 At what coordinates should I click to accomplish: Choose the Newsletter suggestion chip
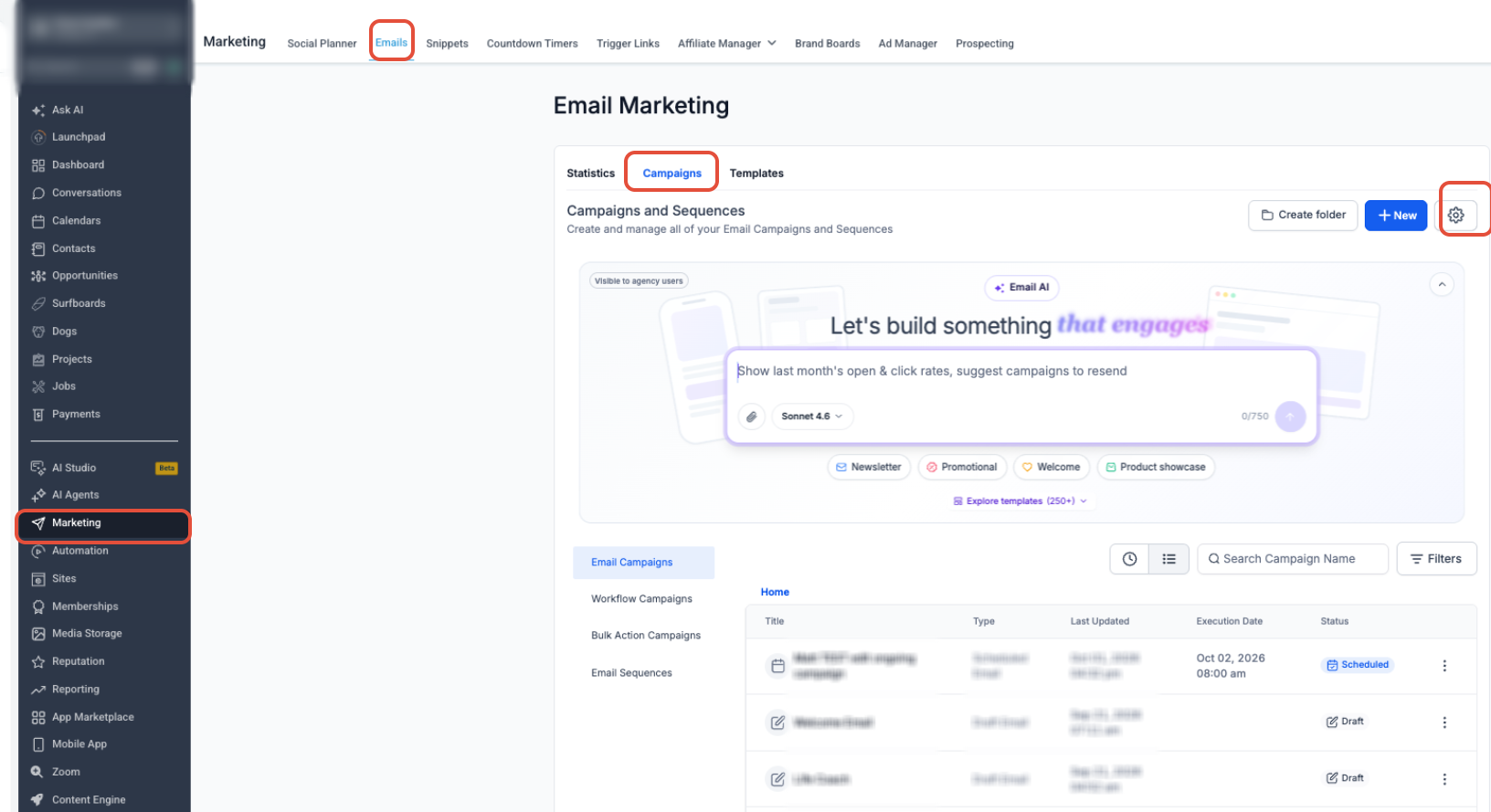click(x=869, y=467)
